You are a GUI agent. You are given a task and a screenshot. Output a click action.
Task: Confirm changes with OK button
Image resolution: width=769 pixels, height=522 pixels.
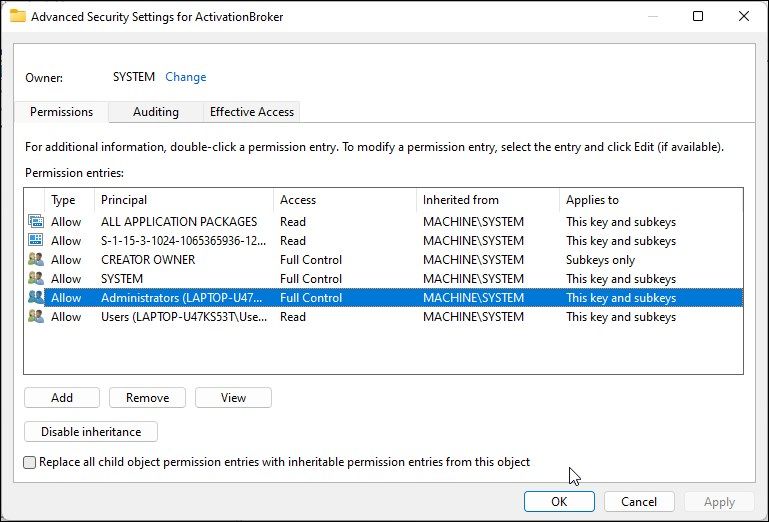click(559, 502)
